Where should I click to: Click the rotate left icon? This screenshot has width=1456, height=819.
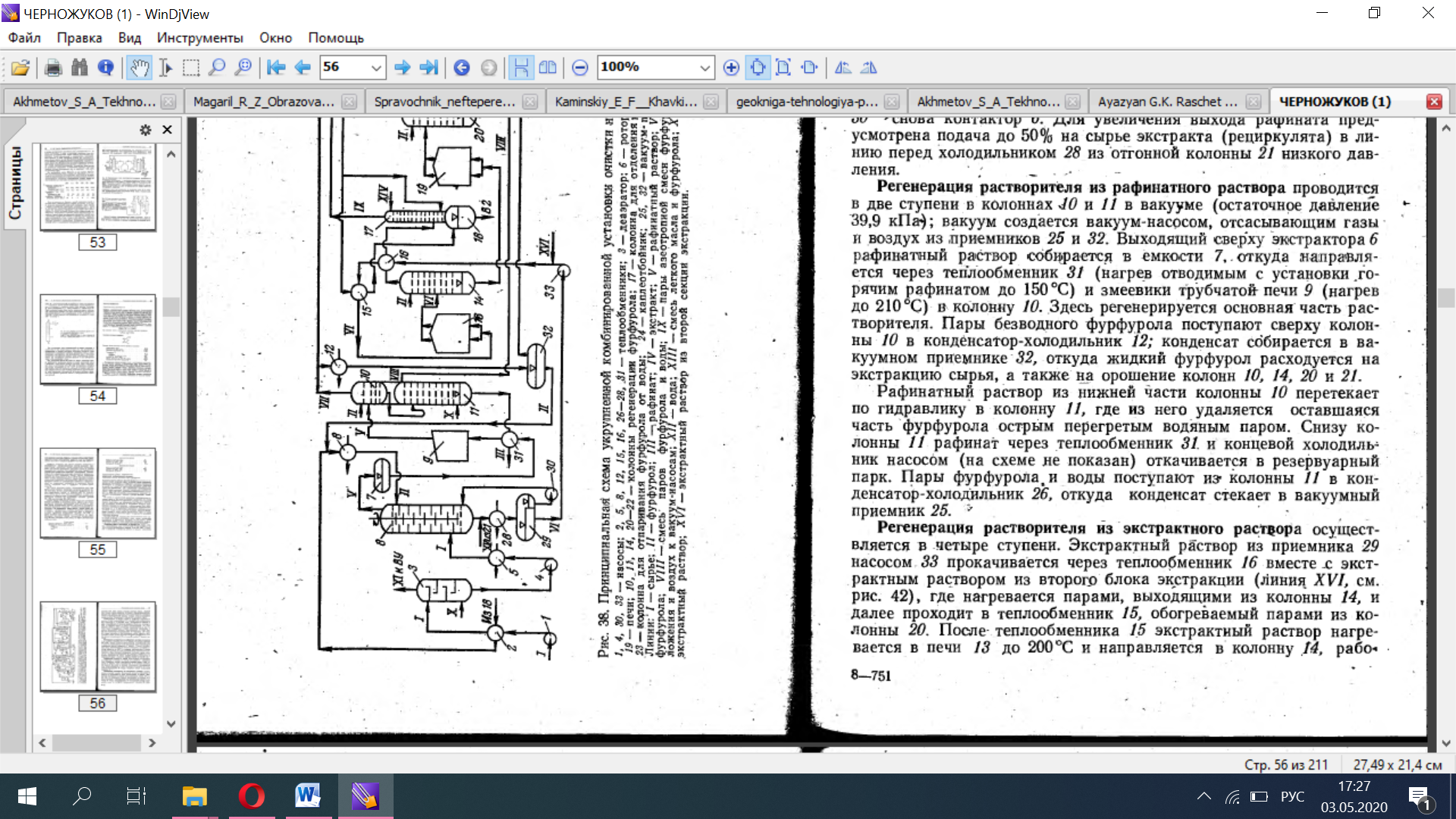click(x=843, y=67)
